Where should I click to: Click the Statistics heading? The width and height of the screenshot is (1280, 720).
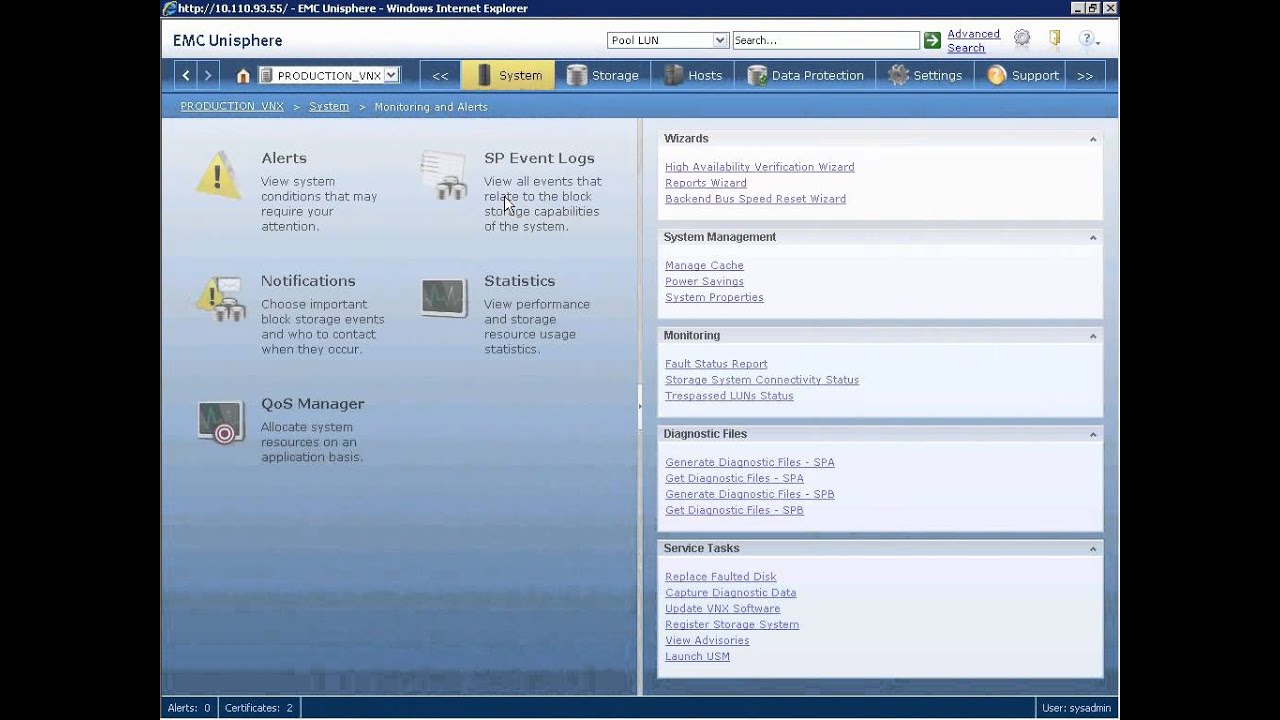[519, 281]
